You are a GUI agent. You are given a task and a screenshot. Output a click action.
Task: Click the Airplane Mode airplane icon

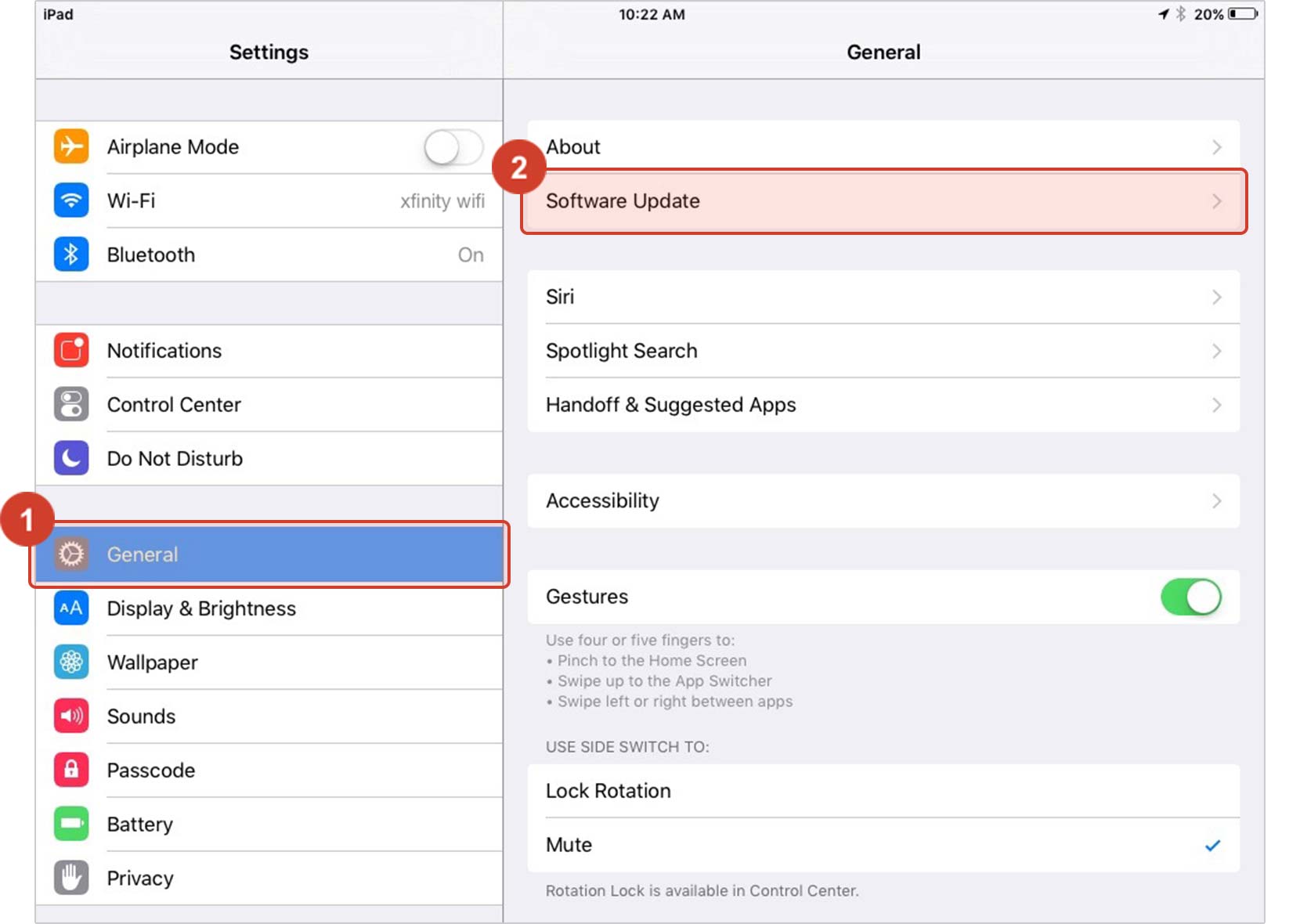coord(71,146)
